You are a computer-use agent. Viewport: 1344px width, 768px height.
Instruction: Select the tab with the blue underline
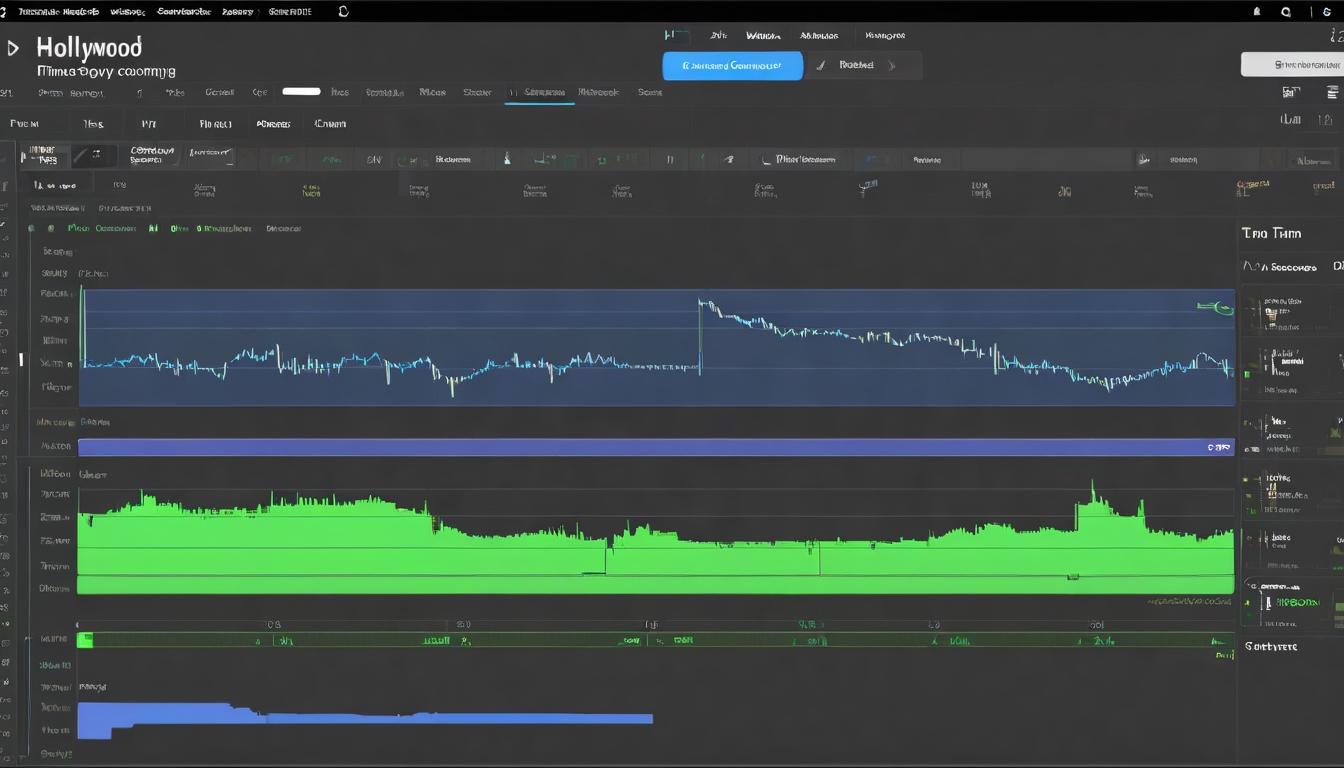pyautogui.click(x=540, y=93)
